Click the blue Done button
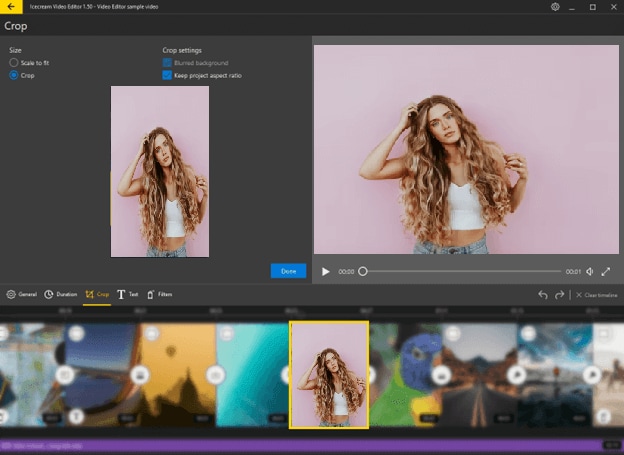 pos(288,271)
